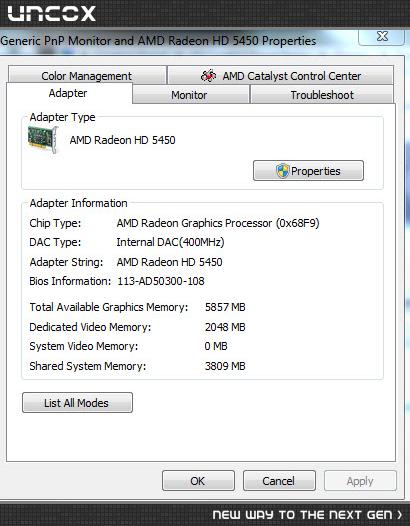
Task: Click the arrow beside NEW WAY TO THE NEXT GEN
Action: click(x=400, y=514)
